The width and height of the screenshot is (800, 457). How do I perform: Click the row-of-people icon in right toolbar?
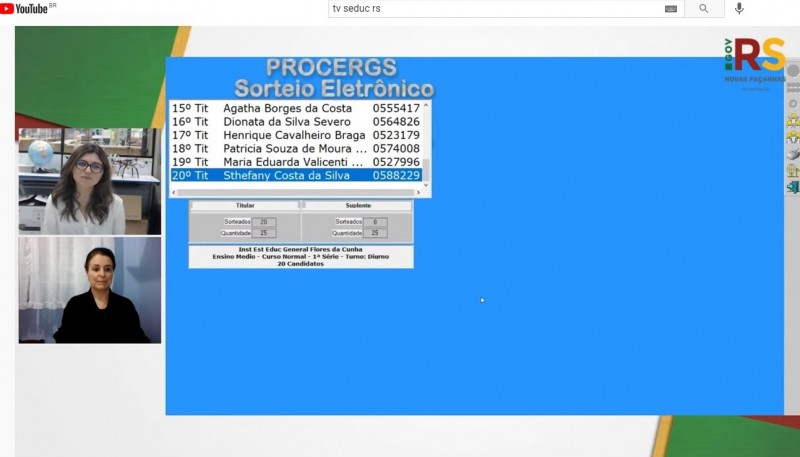[793, 137]
